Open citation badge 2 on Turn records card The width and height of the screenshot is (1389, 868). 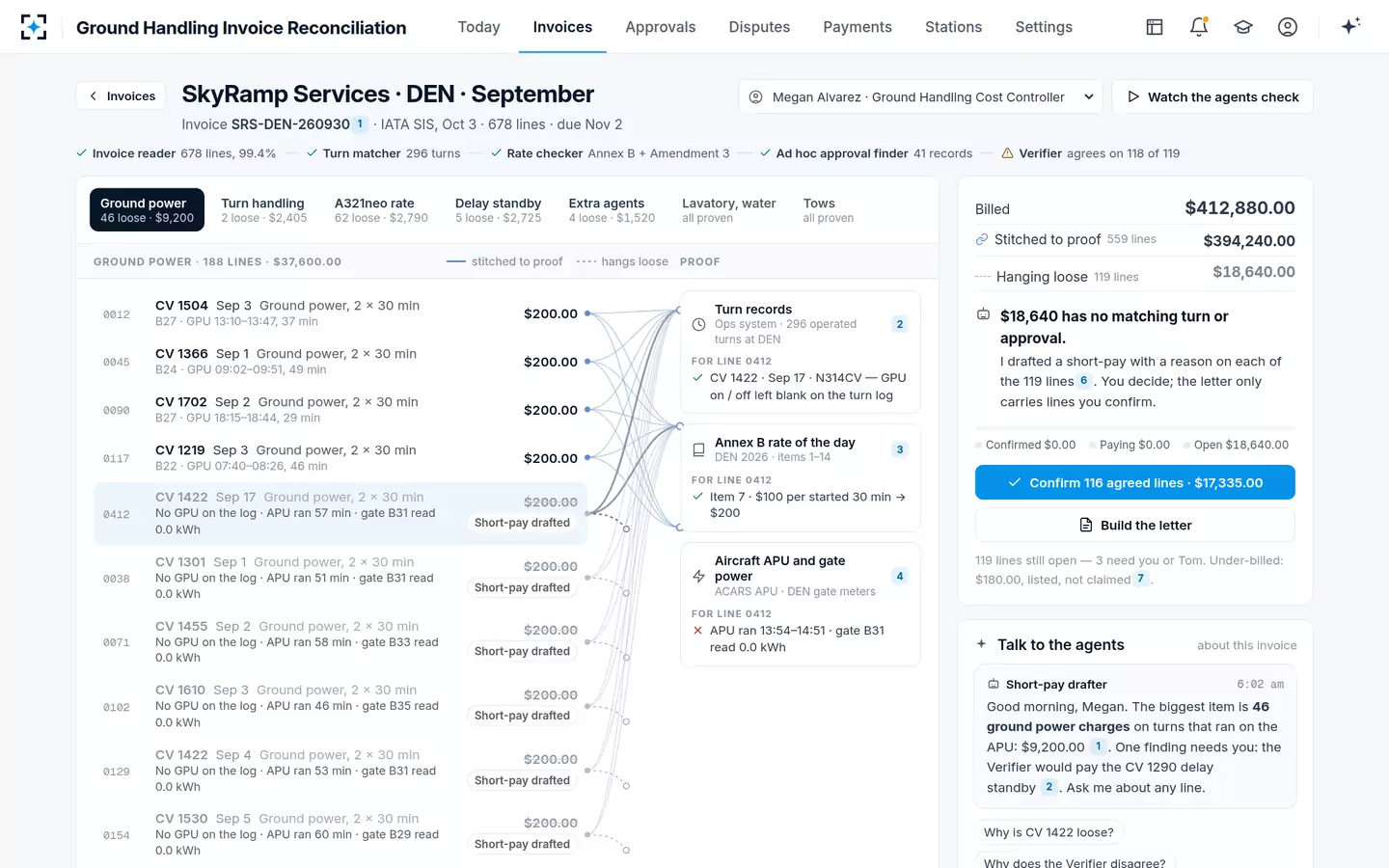pyautogui.click(x=900, y=324)
